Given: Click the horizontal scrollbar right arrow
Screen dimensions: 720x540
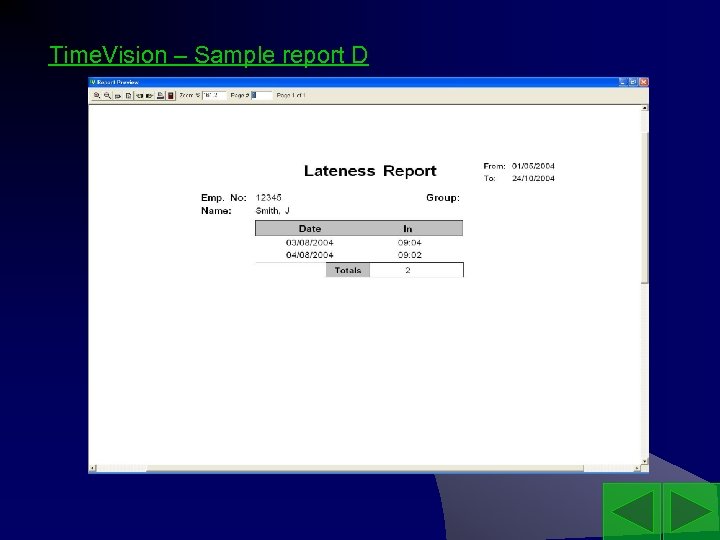Looking at the screenshot, I should click(637, 468).
